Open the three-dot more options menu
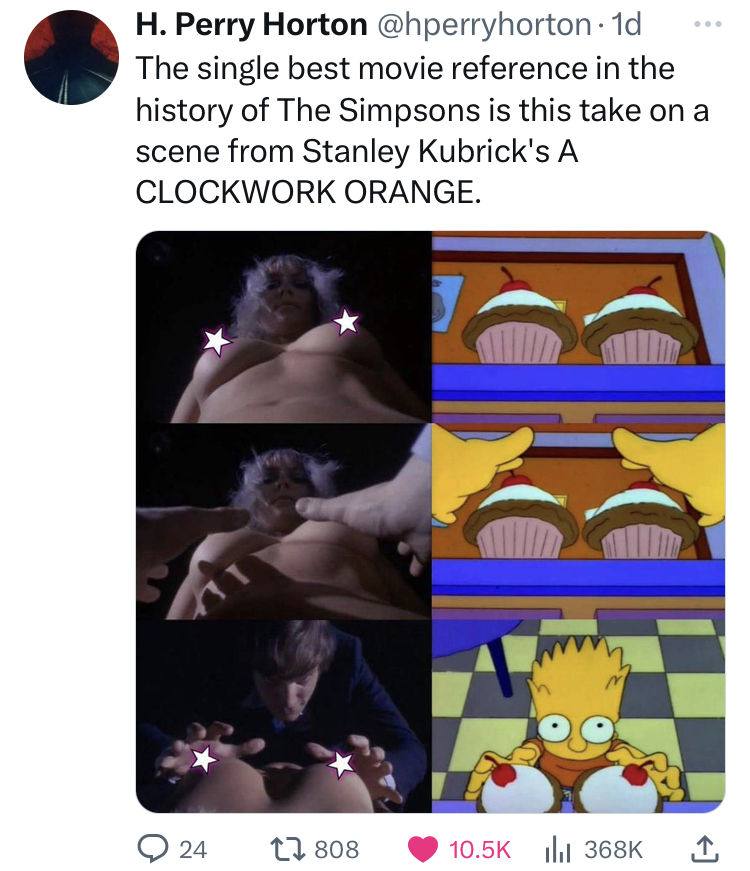 (x=707, y=24)
